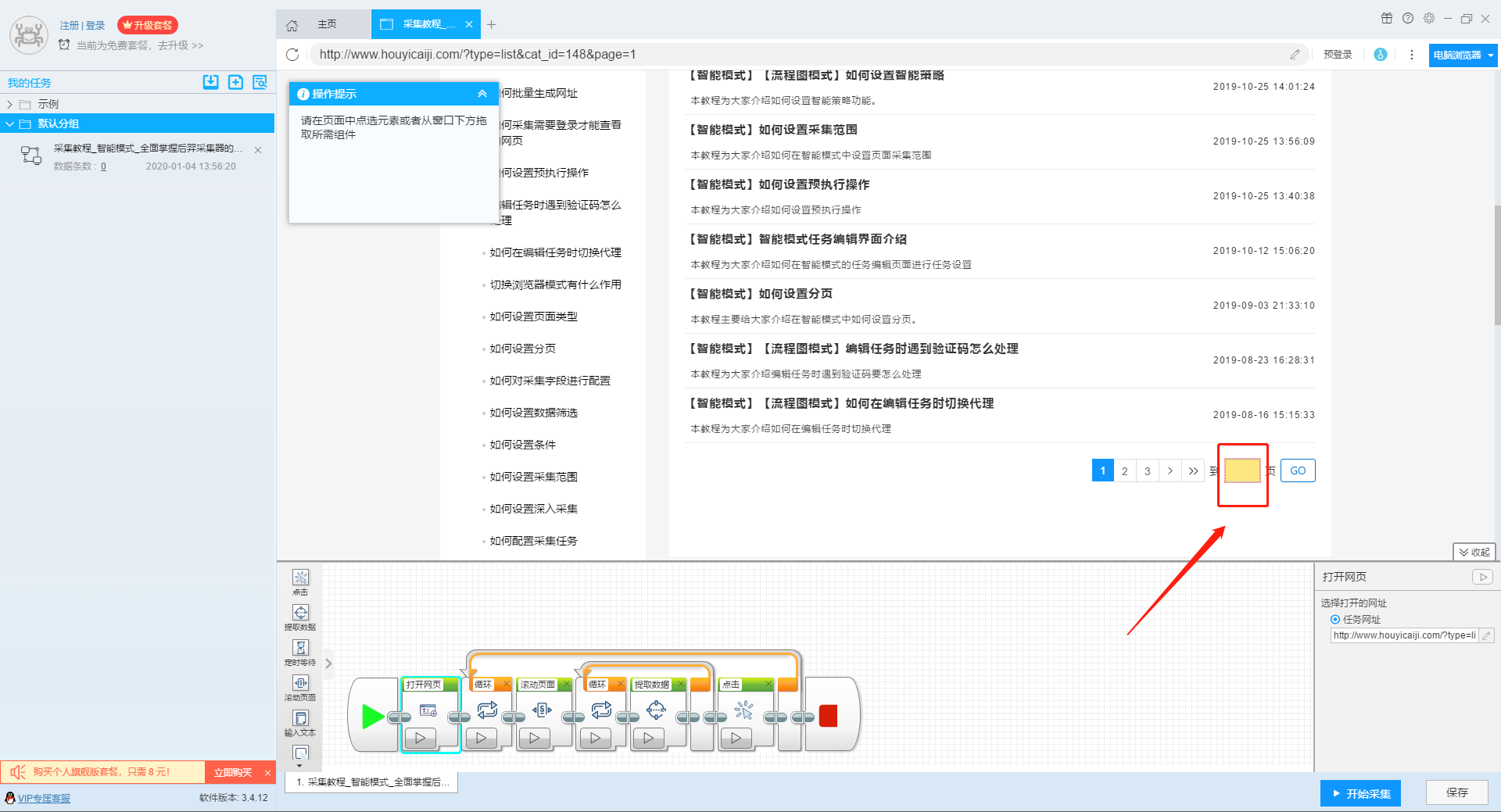This screenshot has height=812, width=1501.
Task: Click the red stop block in flowchart
Action: [x=828, y=716]
